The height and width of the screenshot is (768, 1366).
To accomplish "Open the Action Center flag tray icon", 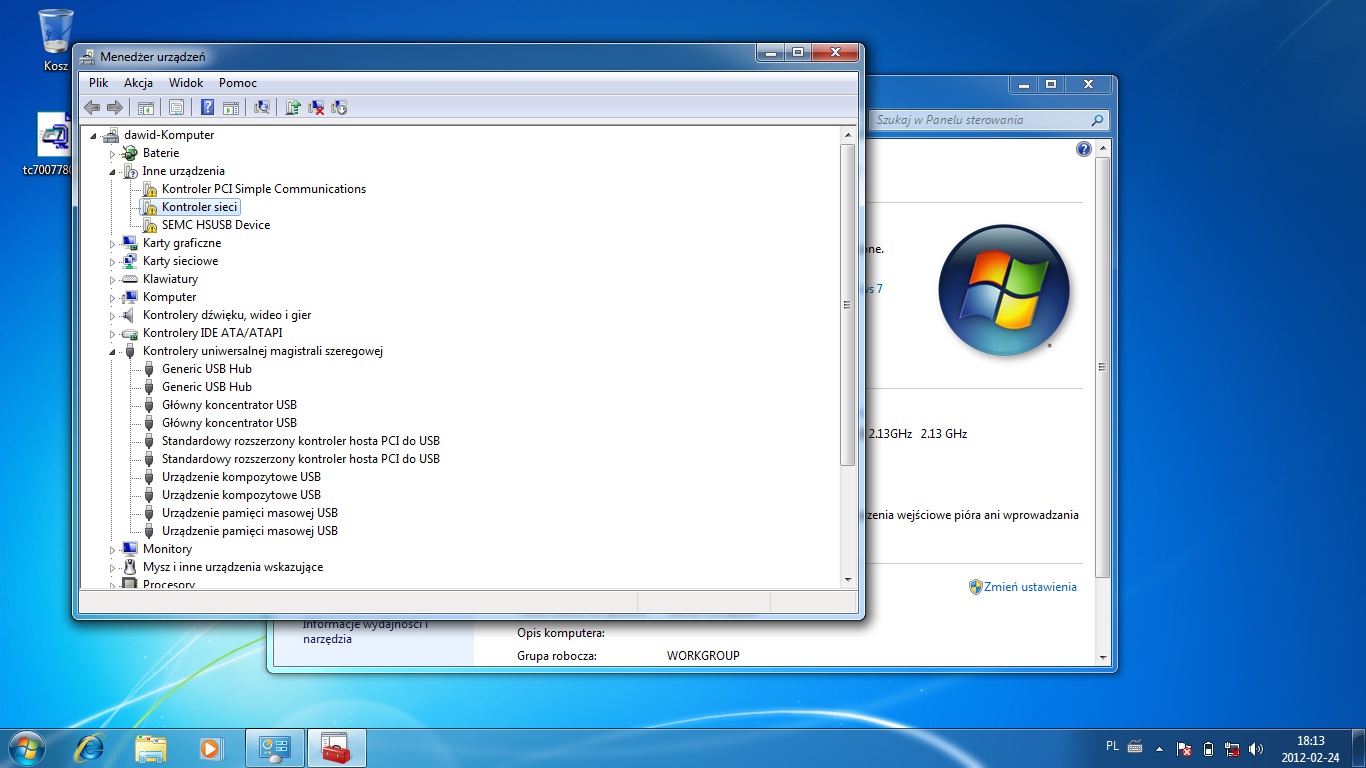I will pos(1184,748).
